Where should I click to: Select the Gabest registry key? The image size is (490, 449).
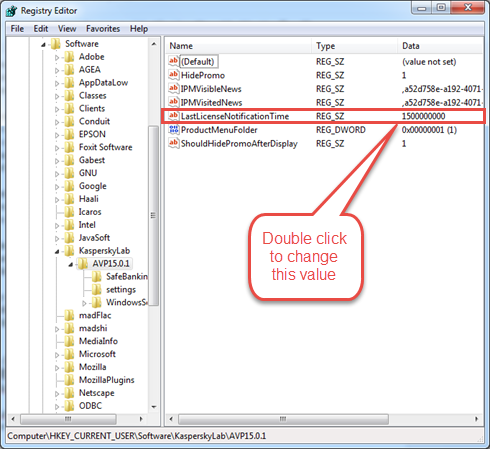pyautogui.click(x=92, y=160)
